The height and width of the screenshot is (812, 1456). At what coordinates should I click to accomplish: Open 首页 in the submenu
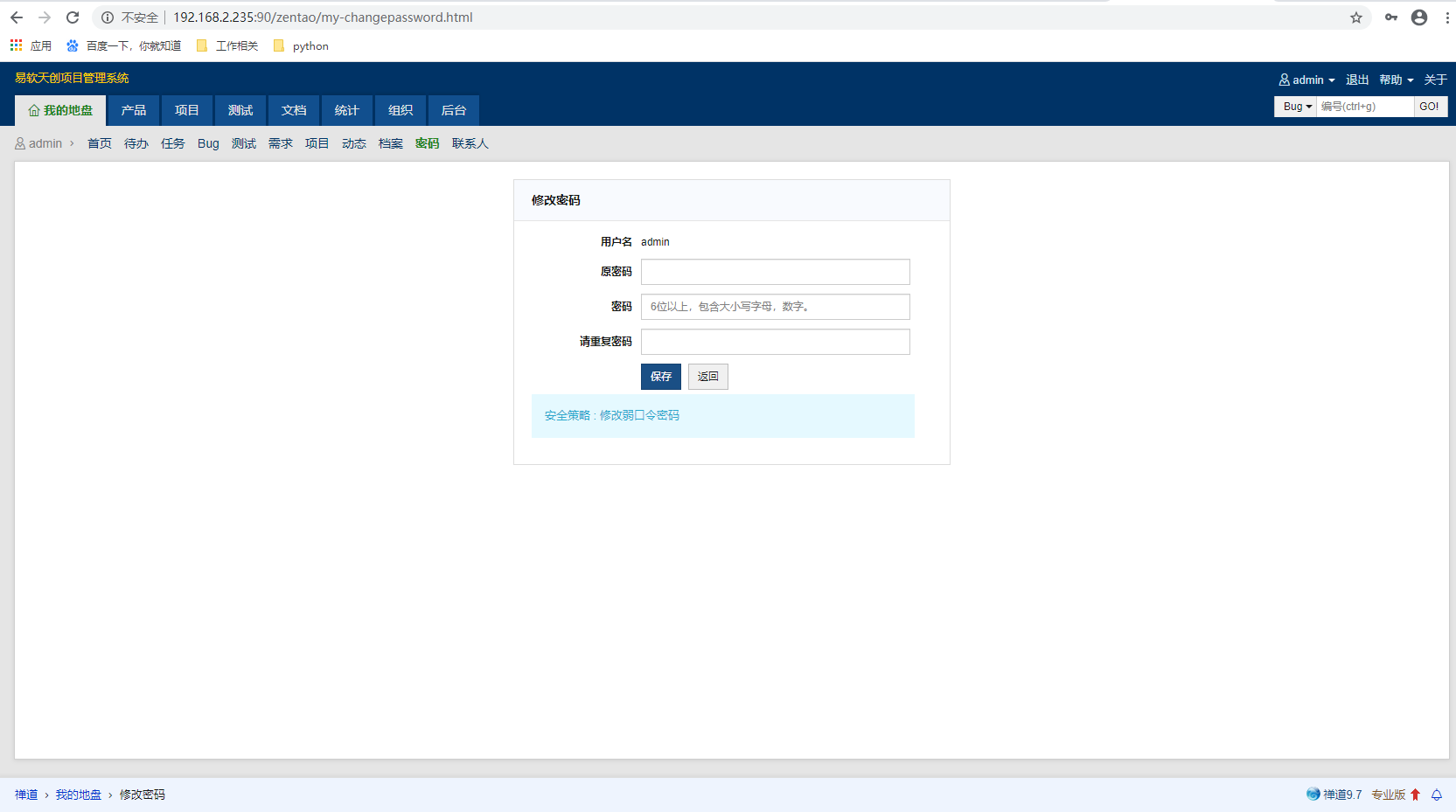100,143
